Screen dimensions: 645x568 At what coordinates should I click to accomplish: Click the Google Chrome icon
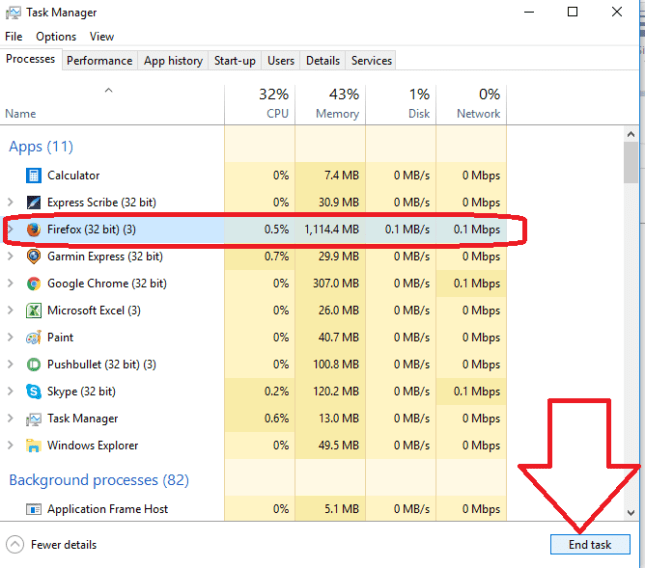[33, 284]
